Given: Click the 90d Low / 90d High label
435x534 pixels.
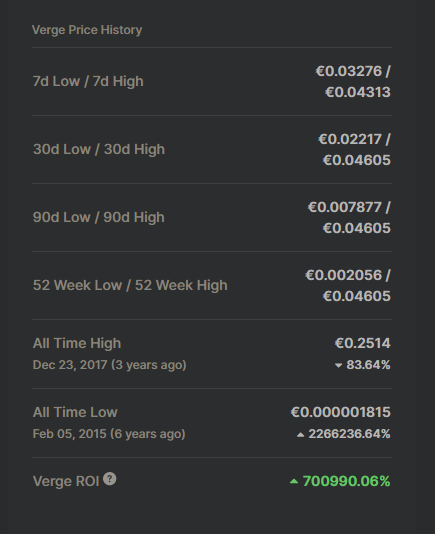Looking at the screenshot, I should point(99,217).
